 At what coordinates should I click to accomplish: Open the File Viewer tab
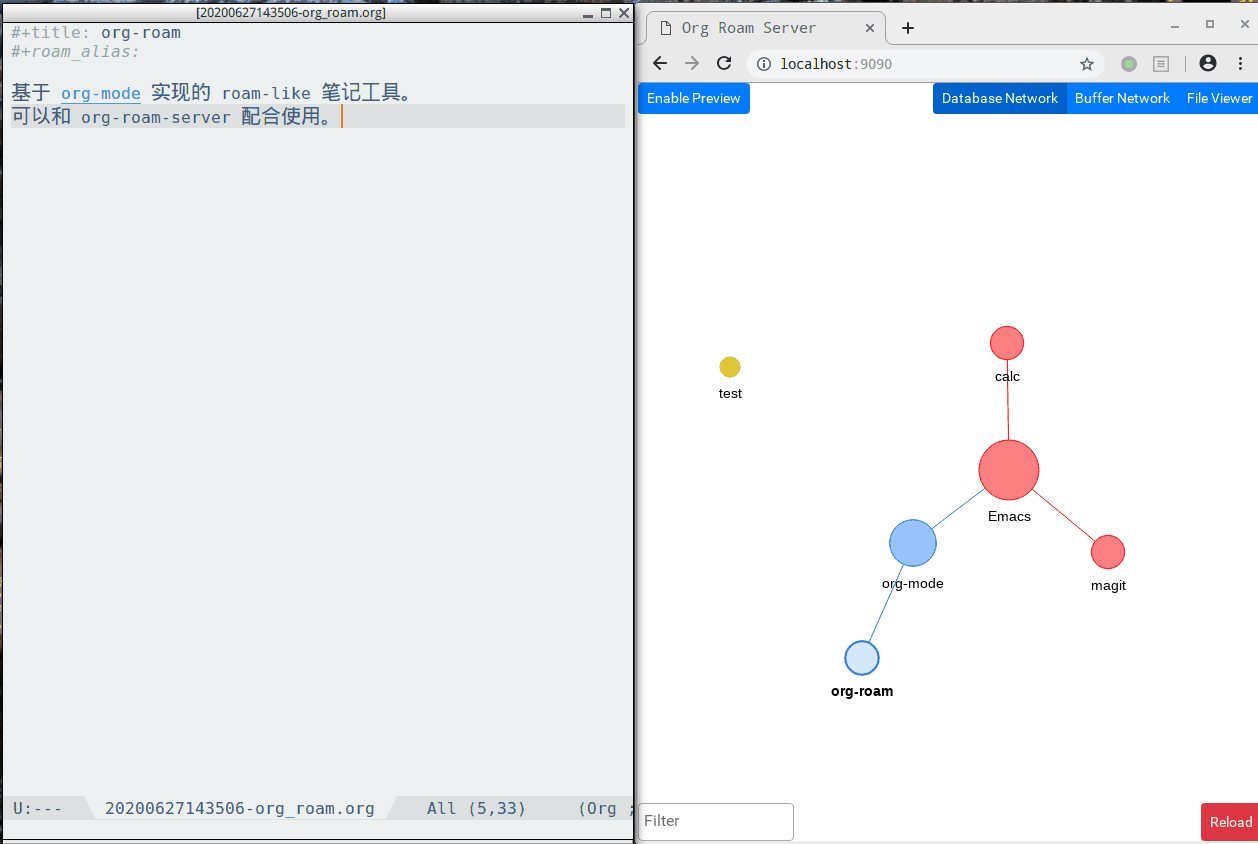(x=1219, y=98)
